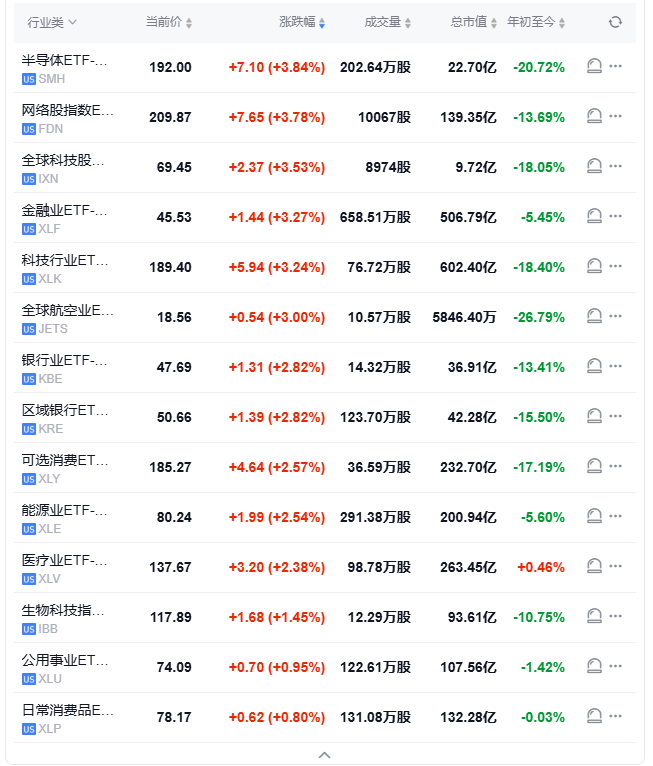Open the 行业类 category dropdown
The image size is (653, 766).
(x=52, y=22)
